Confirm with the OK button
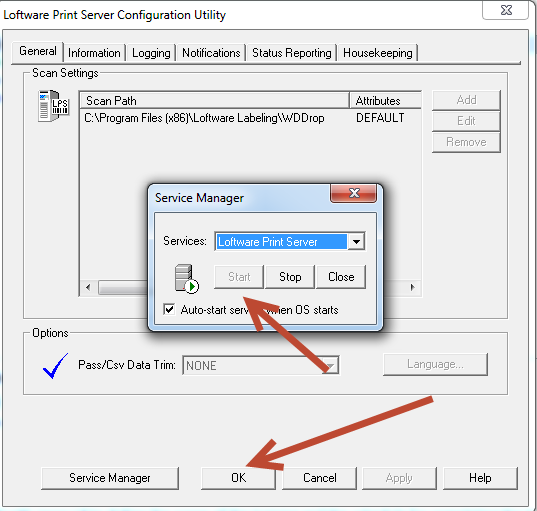The height and width of the screenshot is (511, 537). (238, 478)
